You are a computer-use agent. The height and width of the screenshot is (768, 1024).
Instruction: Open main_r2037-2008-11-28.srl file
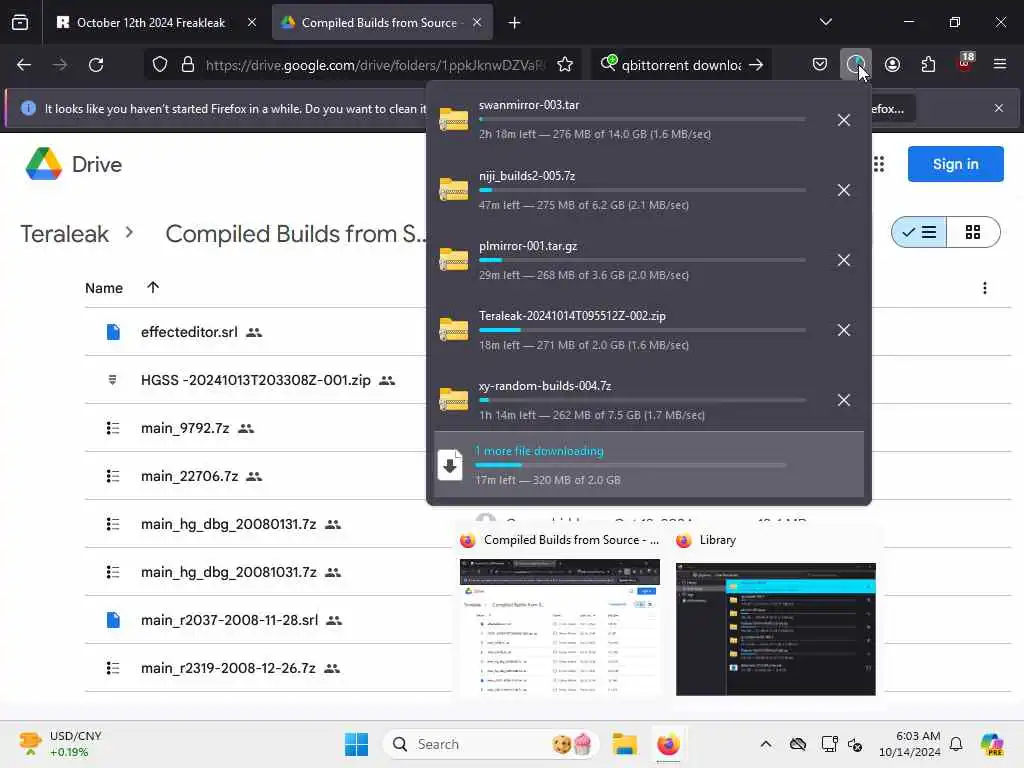pyautogui.click(x=229, y=620)
